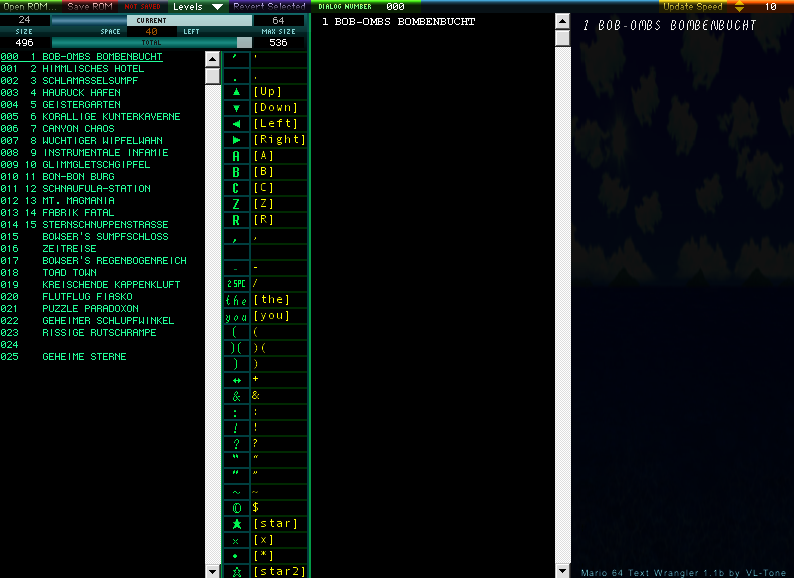Viewport: 794px width, 578px height.
Task: Insert the Down arrow symbol
Action: click(236, 108)
